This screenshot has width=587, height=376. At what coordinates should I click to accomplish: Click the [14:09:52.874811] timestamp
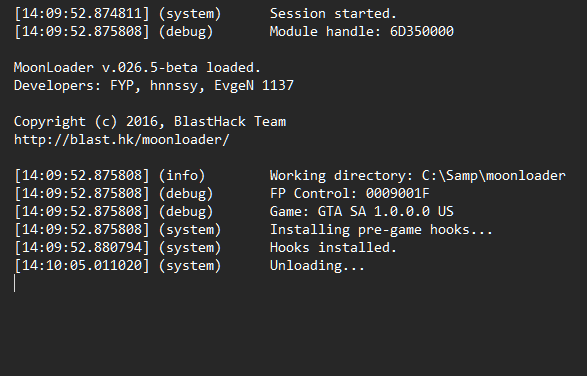(x=82, y=14)
